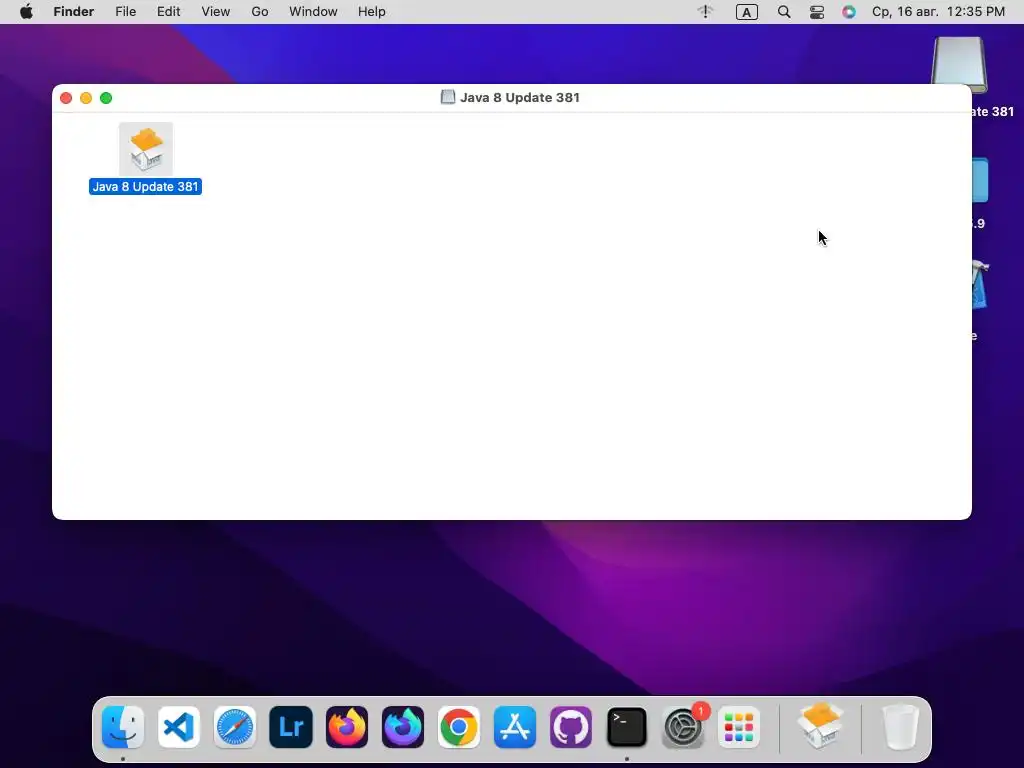Viewport: 1024px width, 768px height.
Task: Launch Safari from the Dock
Action: (234, 727)
